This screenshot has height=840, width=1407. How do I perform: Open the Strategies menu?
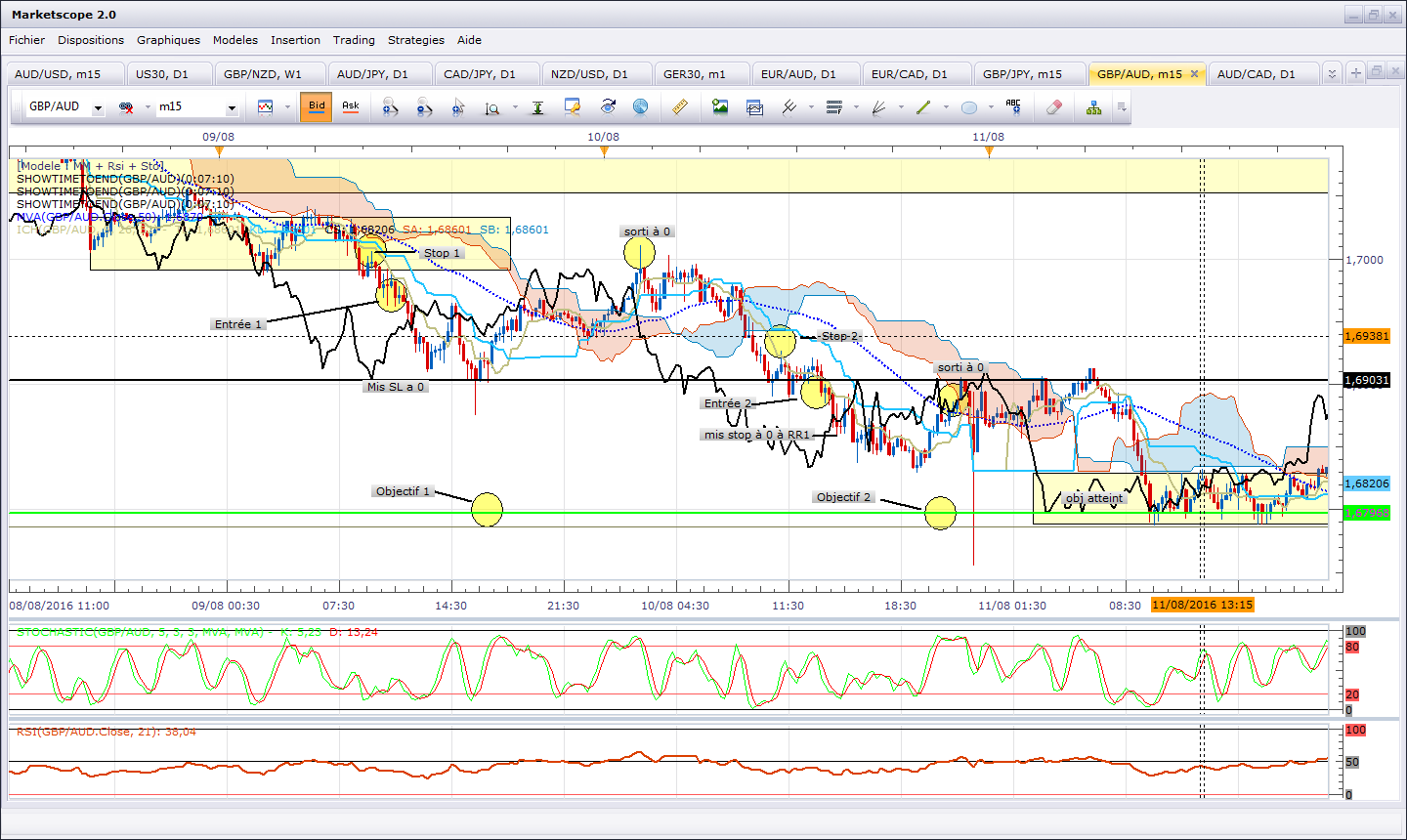tap(416, 40)
